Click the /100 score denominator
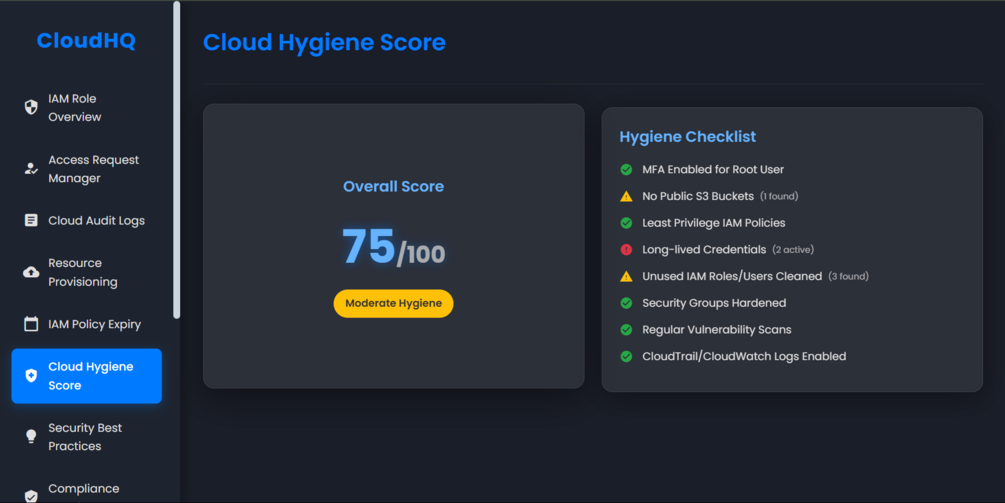Image resolution: width=1005 pixels, height=503 pixels. [420, 254]
